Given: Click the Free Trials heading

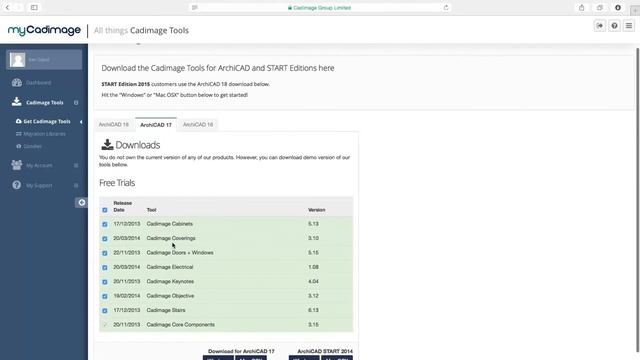Looking at the screenshot, I should point(117,183).
